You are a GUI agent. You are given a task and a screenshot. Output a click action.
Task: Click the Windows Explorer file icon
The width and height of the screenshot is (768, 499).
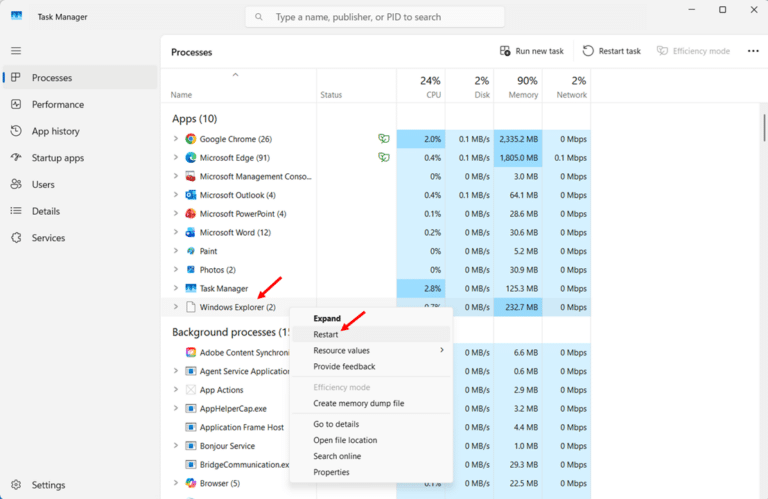[x=191, y=307]
